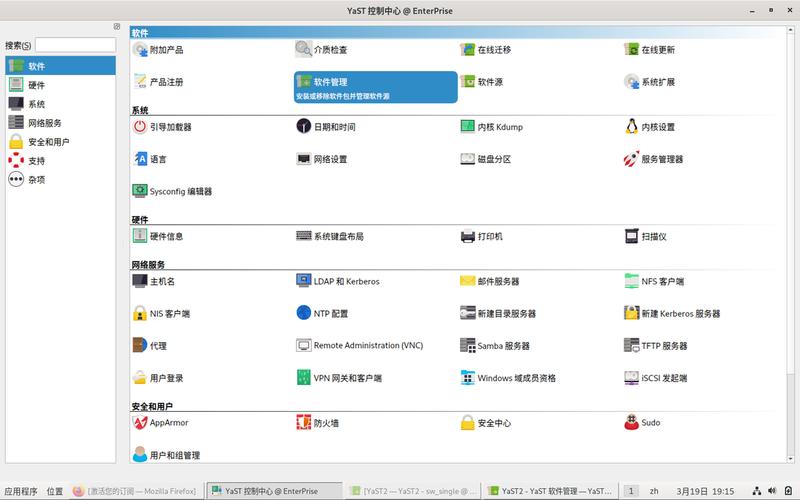Select 杂项 category in sidebar
Image resolution: width=800 pixels, height=500 pixels.
tap(61, 179)
